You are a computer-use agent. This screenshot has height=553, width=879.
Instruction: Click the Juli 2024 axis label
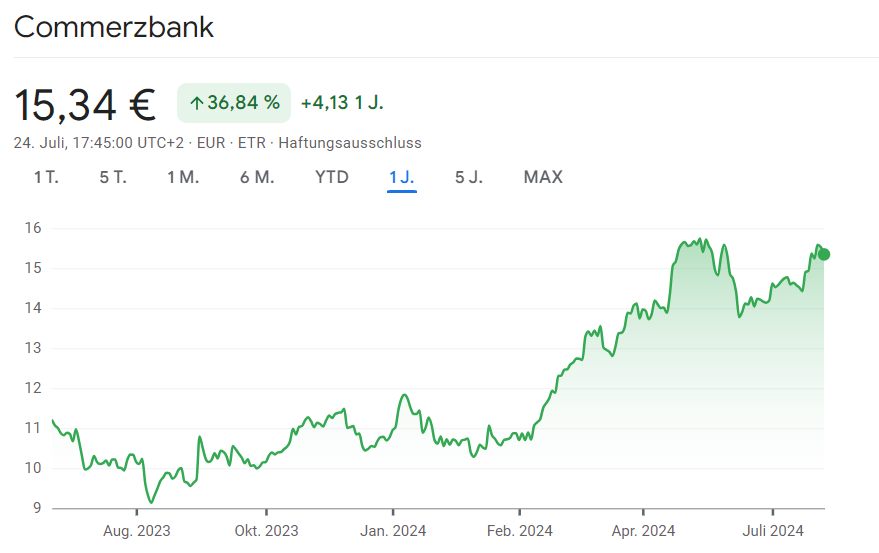[x=772, y=531]
